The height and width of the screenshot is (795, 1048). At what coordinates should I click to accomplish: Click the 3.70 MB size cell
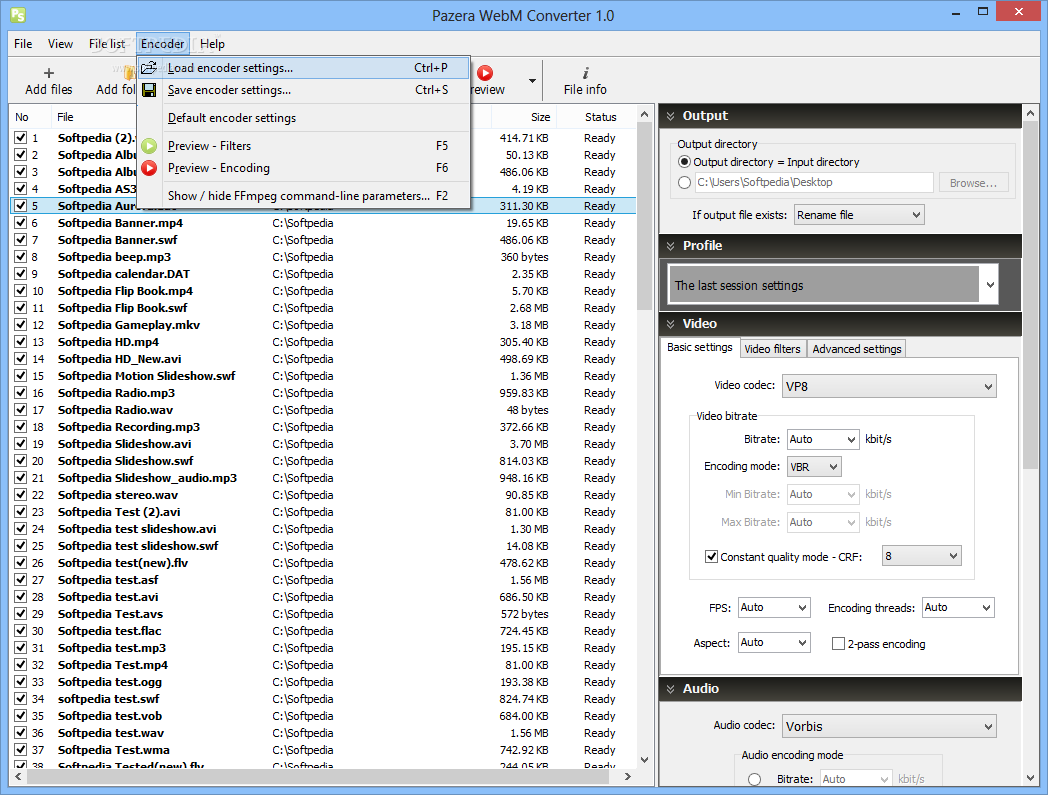[529, 444]
